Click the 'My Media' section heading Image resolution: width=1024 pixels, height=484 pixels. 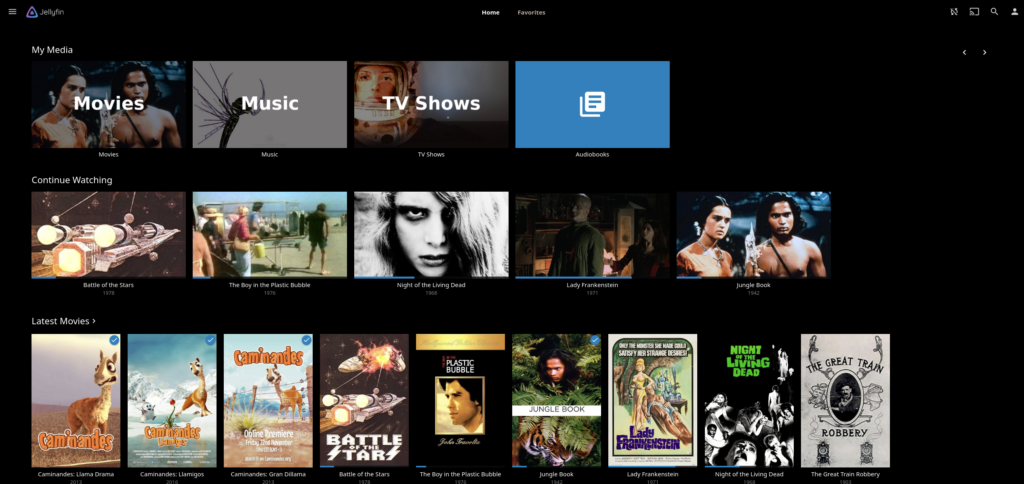point(52,50)
